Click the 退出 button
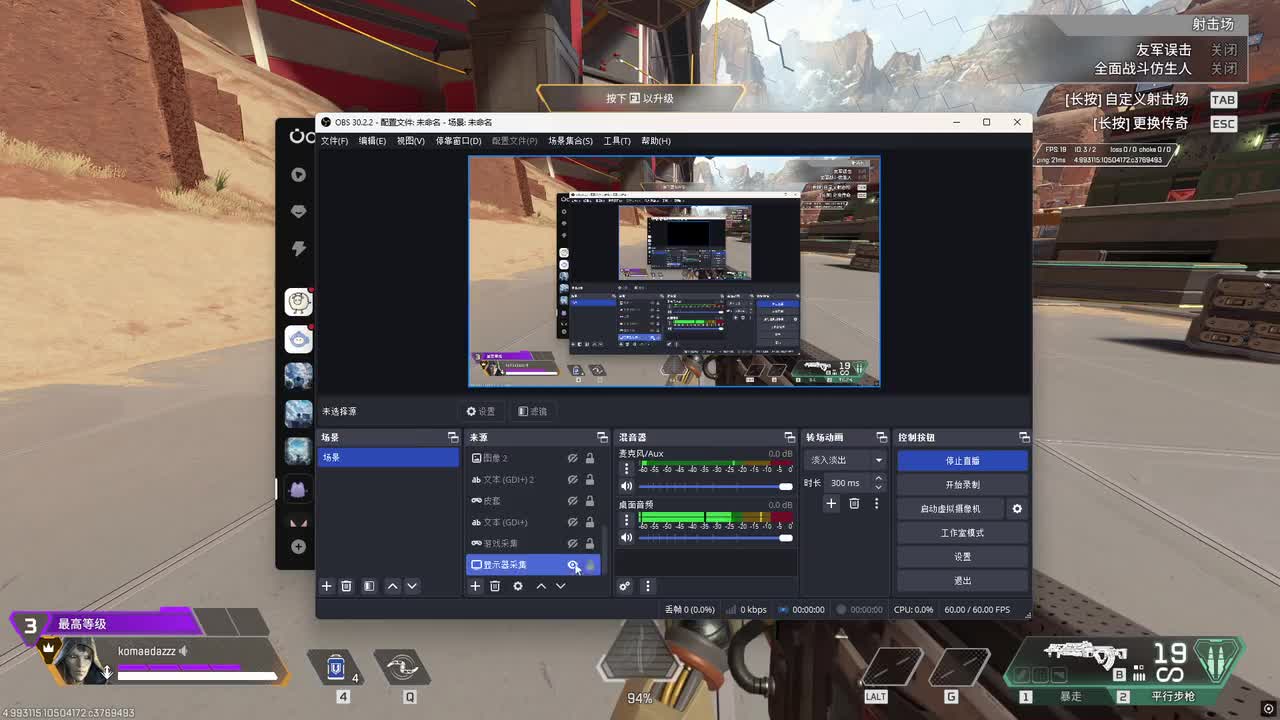Viewport: 1280px width, 720px height. 962,581
